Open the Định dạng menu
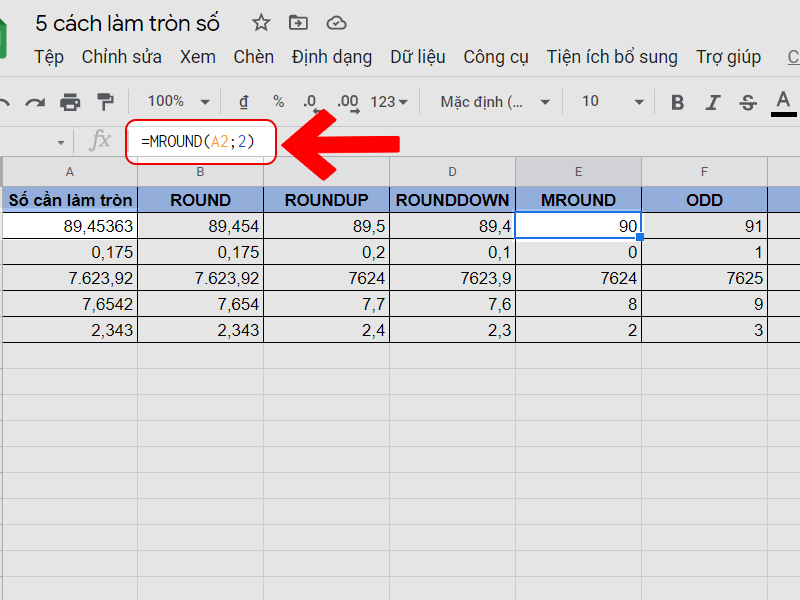This screenshot has width=800, height=600. (331, 57)
